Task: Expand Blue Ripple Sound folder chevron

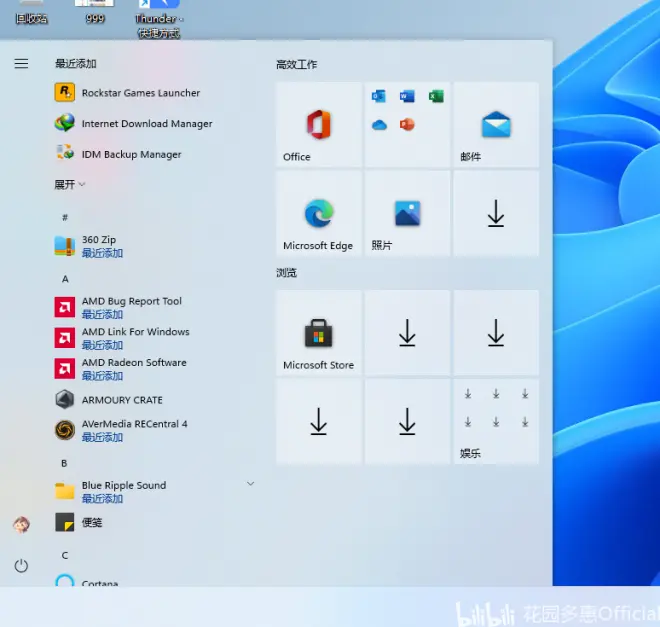Action: 250,484
